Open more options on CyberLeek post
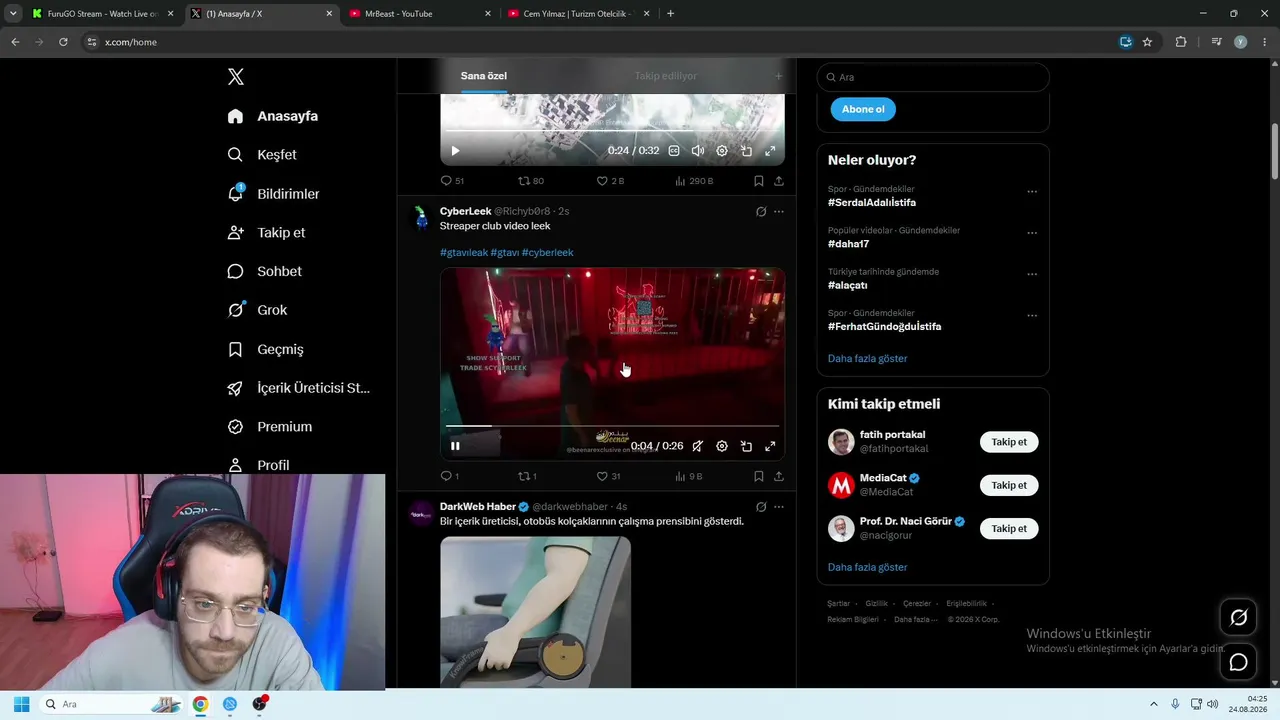Viewport: 1280px width, 720px height. coord(779,212)
